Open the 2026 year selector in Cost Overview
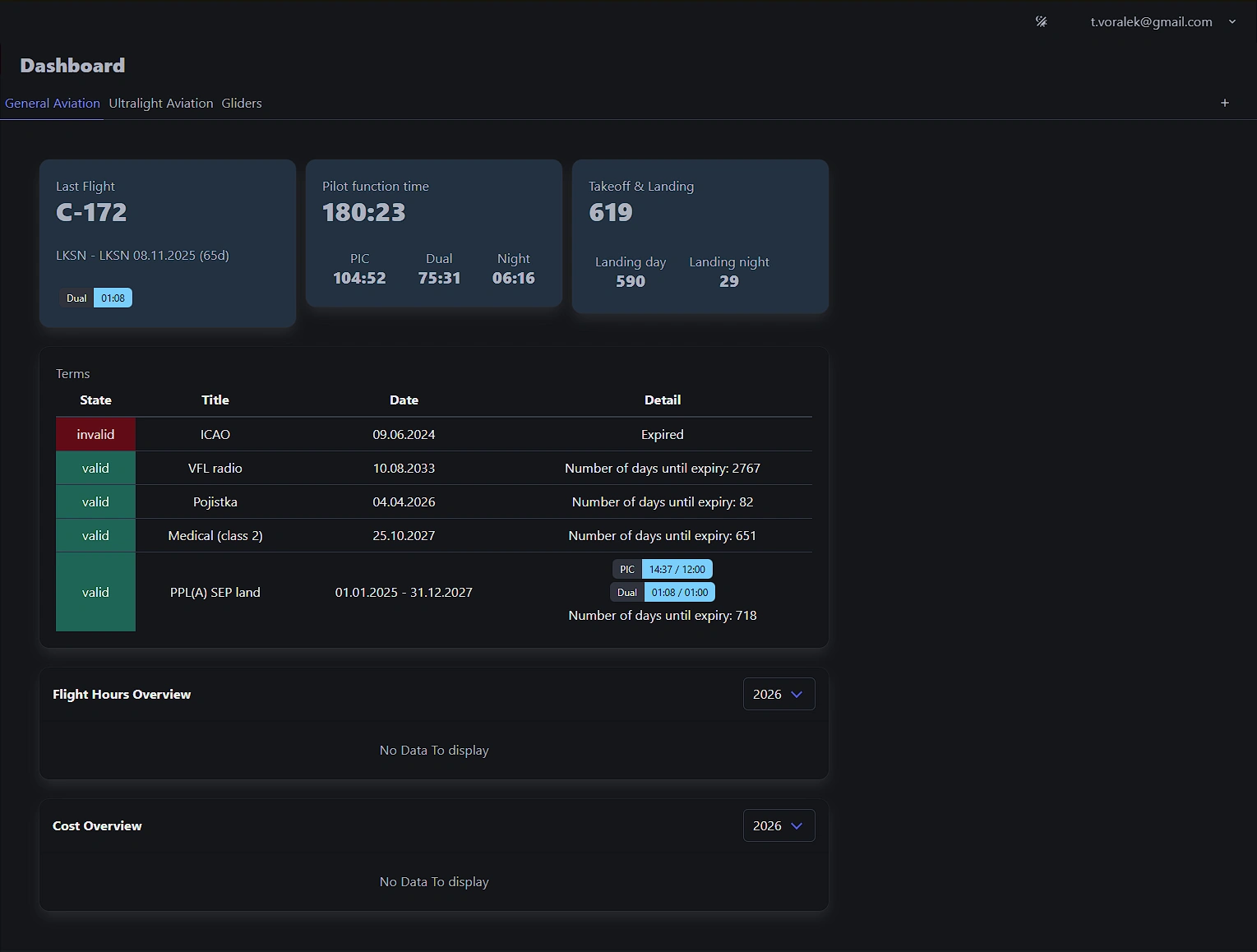Screen dimensions: 1257x952 (778, 825)
